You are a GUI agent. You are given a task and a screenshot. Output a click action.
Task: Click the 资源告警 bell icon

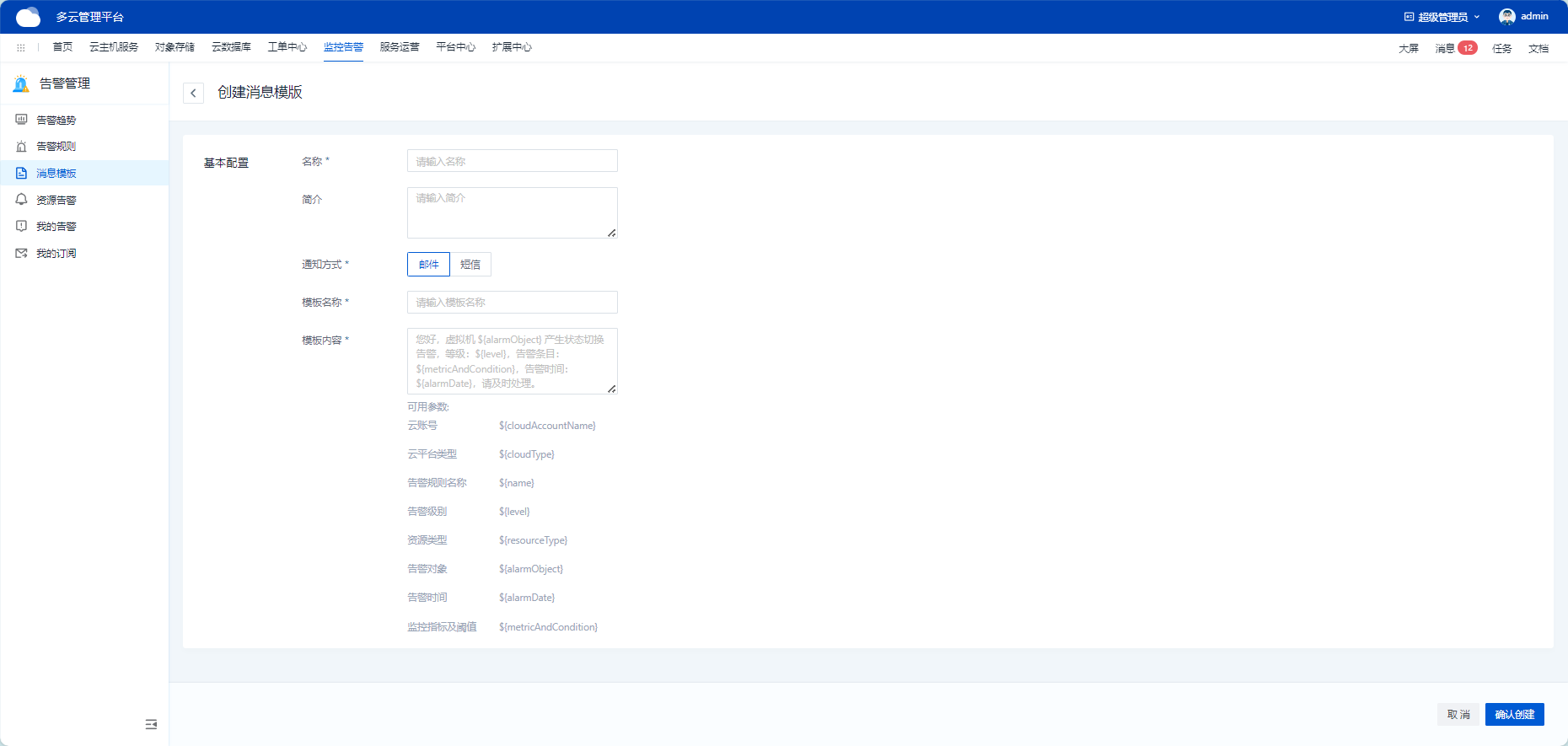click(x=22, y=200)
